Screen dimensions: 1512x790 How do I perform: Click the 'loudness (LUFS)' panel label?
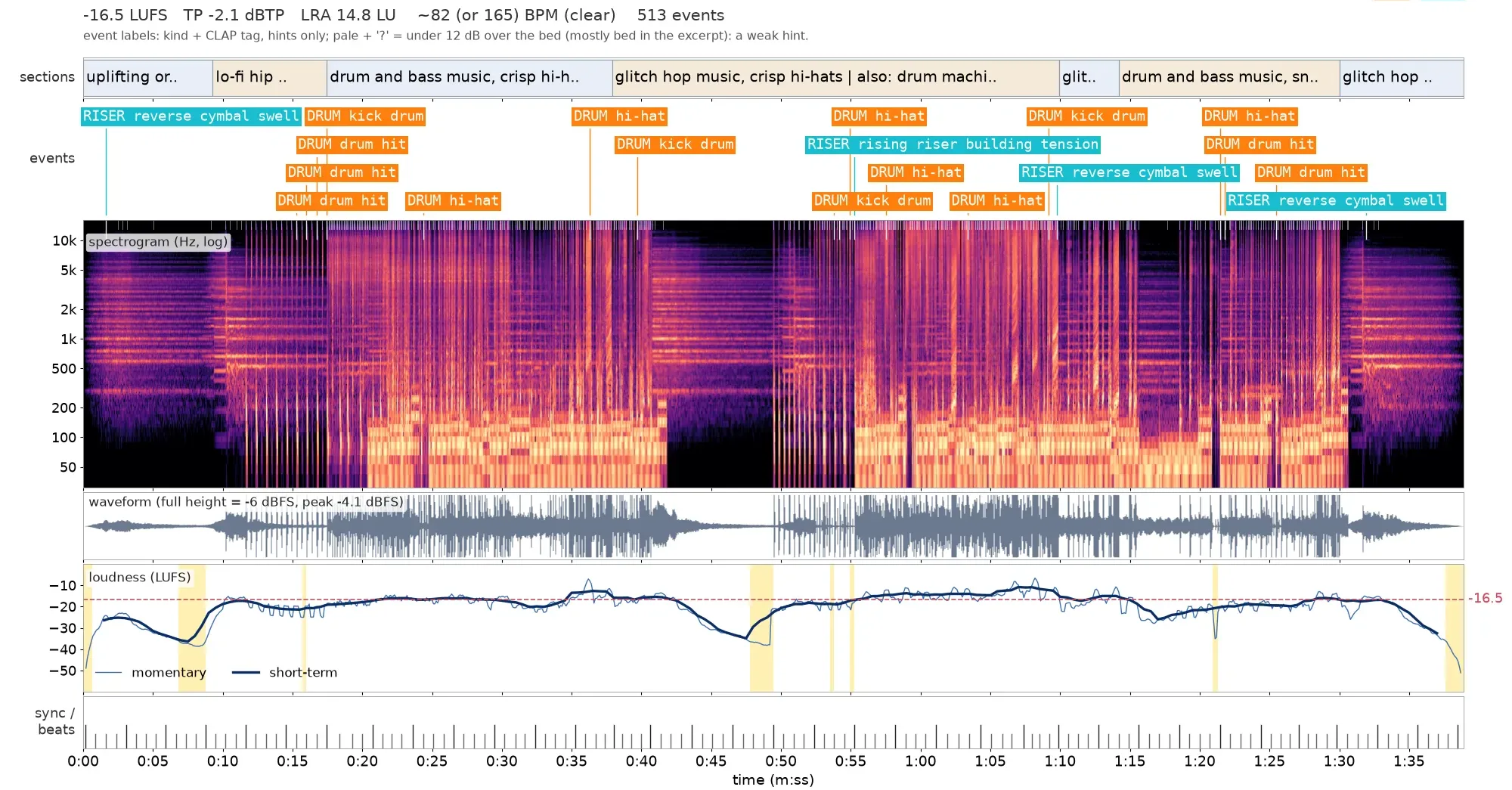coord(140,578)
